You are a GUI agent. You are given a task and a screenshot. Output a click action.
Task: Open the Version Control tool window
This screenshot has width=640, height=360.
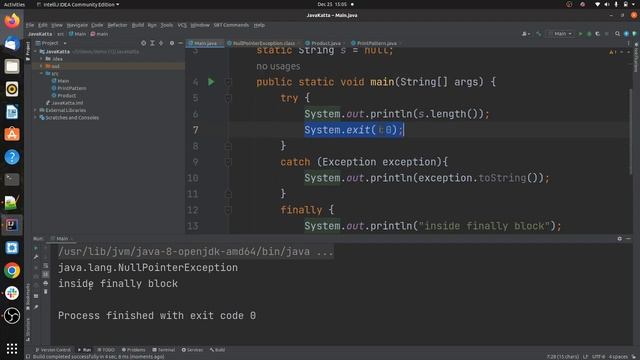click(53, 350)
